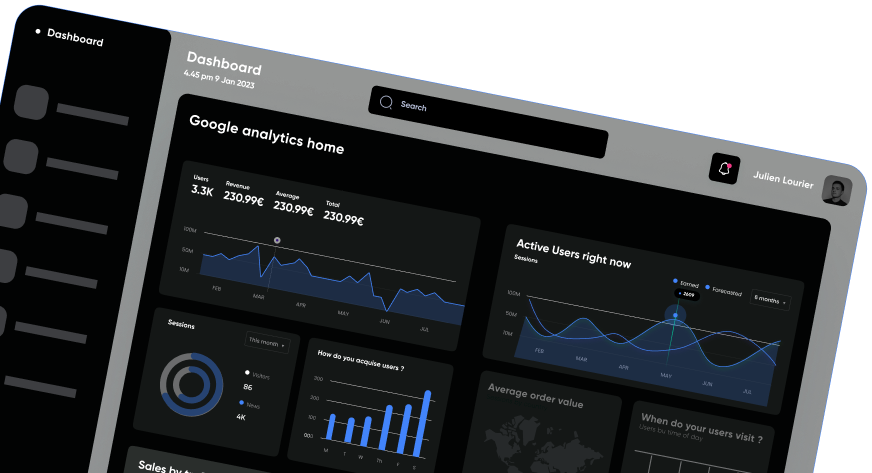The width and height of the screenshot is (872, 473).
Task: Select the Dashboard item in sidebar
Action: click(x=74, y=37)
